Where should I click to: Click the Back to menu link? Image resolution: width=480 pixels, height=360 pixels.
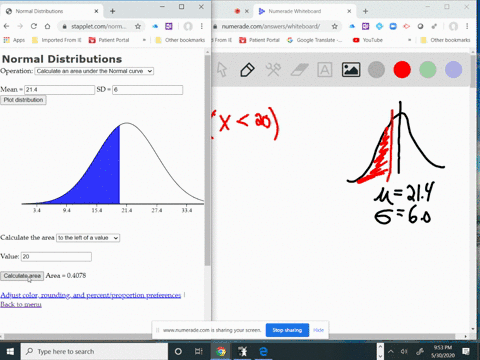click(x=21, y=305)
